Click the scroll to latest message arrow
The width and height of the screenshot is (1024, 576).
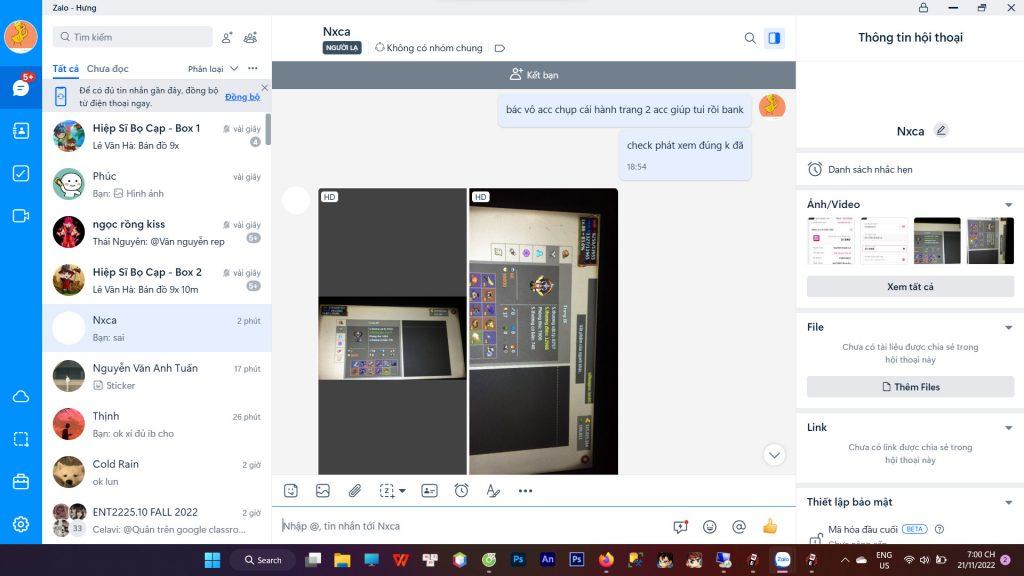[x=774, y=455]
